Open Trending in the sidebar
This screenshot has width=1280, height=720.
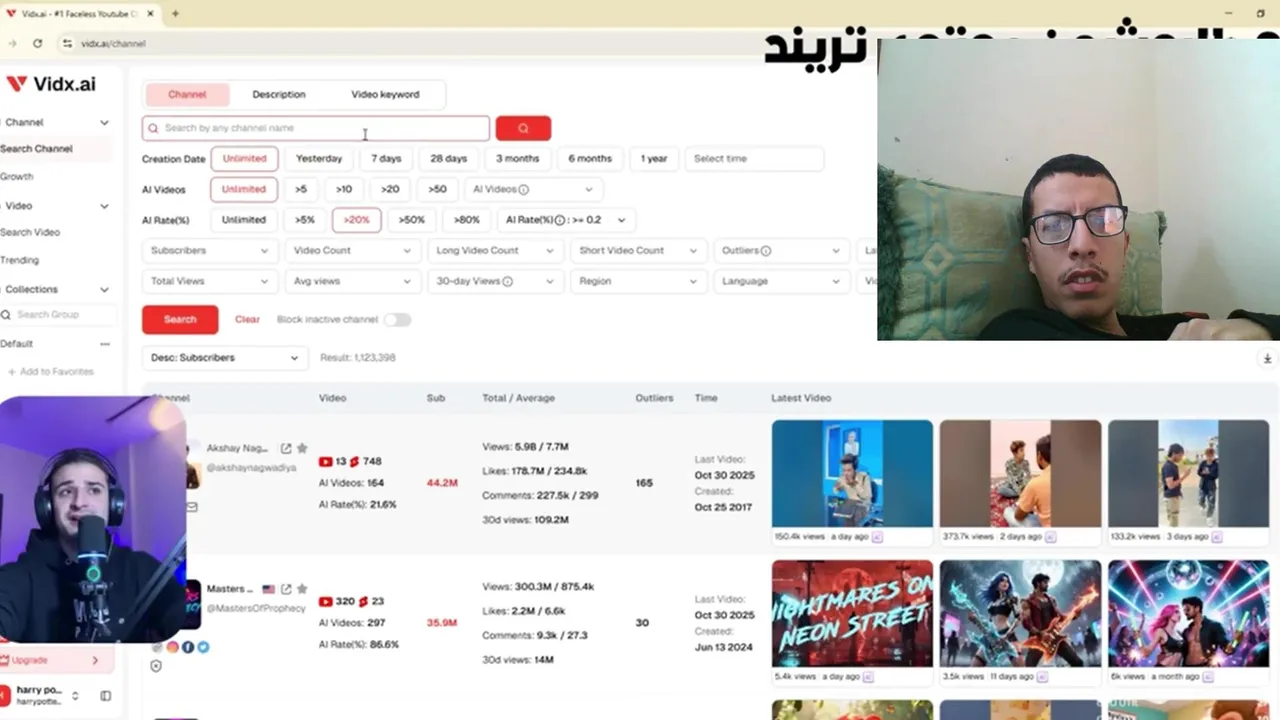coord(20,260)
